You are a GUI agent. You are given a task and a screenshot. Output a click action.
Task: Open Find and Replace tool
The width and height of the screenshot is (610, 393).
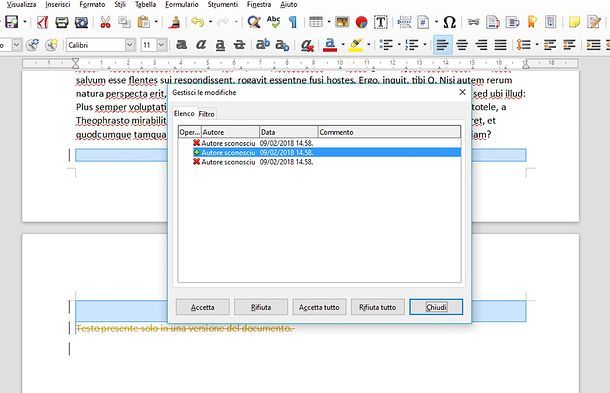254,22
